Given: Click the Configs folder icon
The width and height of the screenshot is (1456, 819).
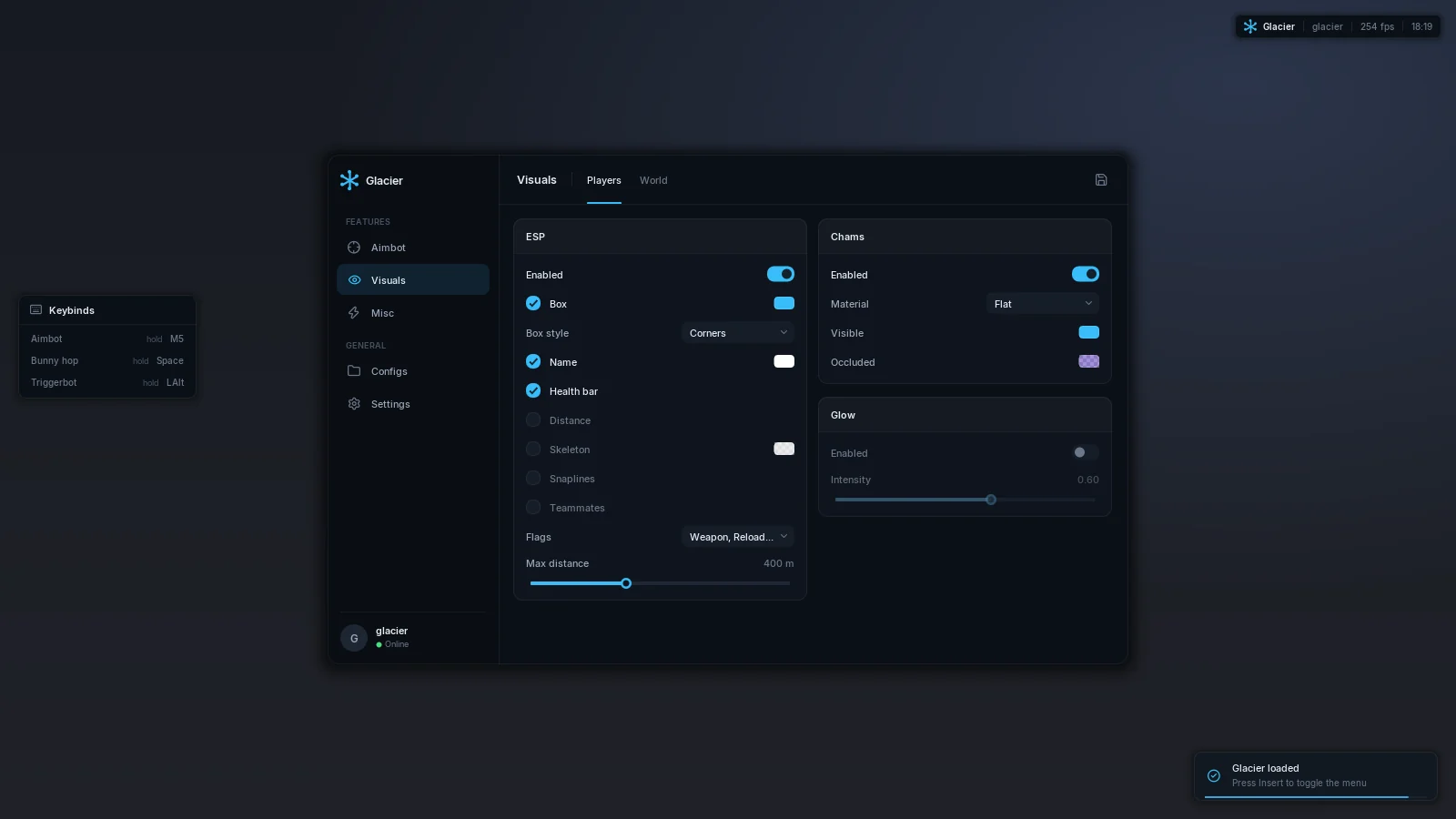Looking at the screenshot, I should [354, 371].
